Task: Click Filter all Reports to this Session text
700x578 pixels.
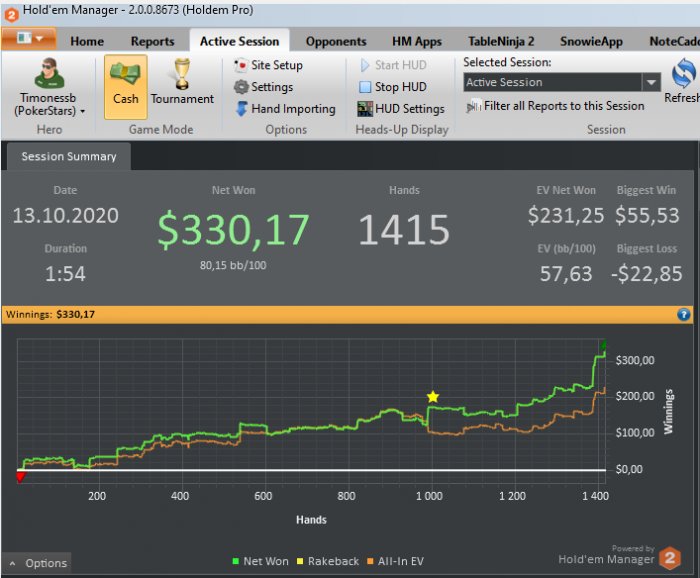Action: click(564, 106)
